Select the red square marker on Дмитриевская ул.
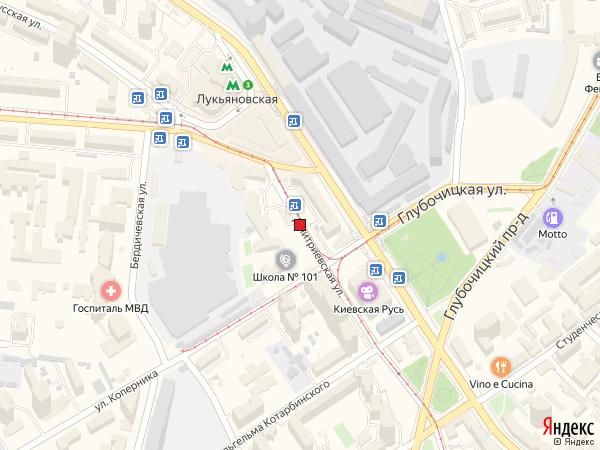This screenshot has height=450, width=600. (300, 225)
